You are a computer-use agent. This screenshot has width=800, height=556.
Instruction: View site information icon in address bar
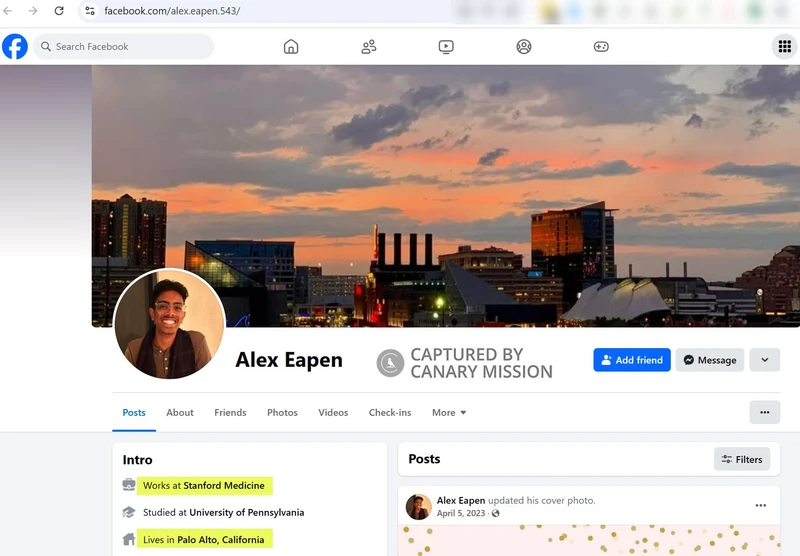[90, 11]
